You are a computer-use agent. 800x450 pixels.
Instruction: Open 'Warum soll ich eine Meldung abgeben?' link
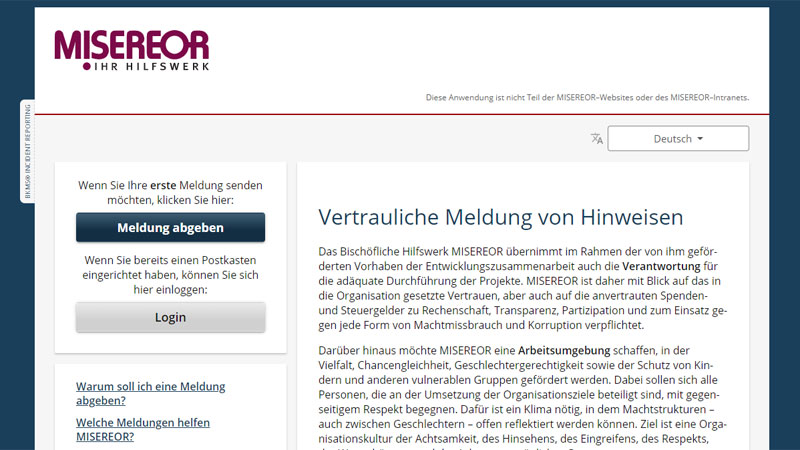click(x=151, y=393)
